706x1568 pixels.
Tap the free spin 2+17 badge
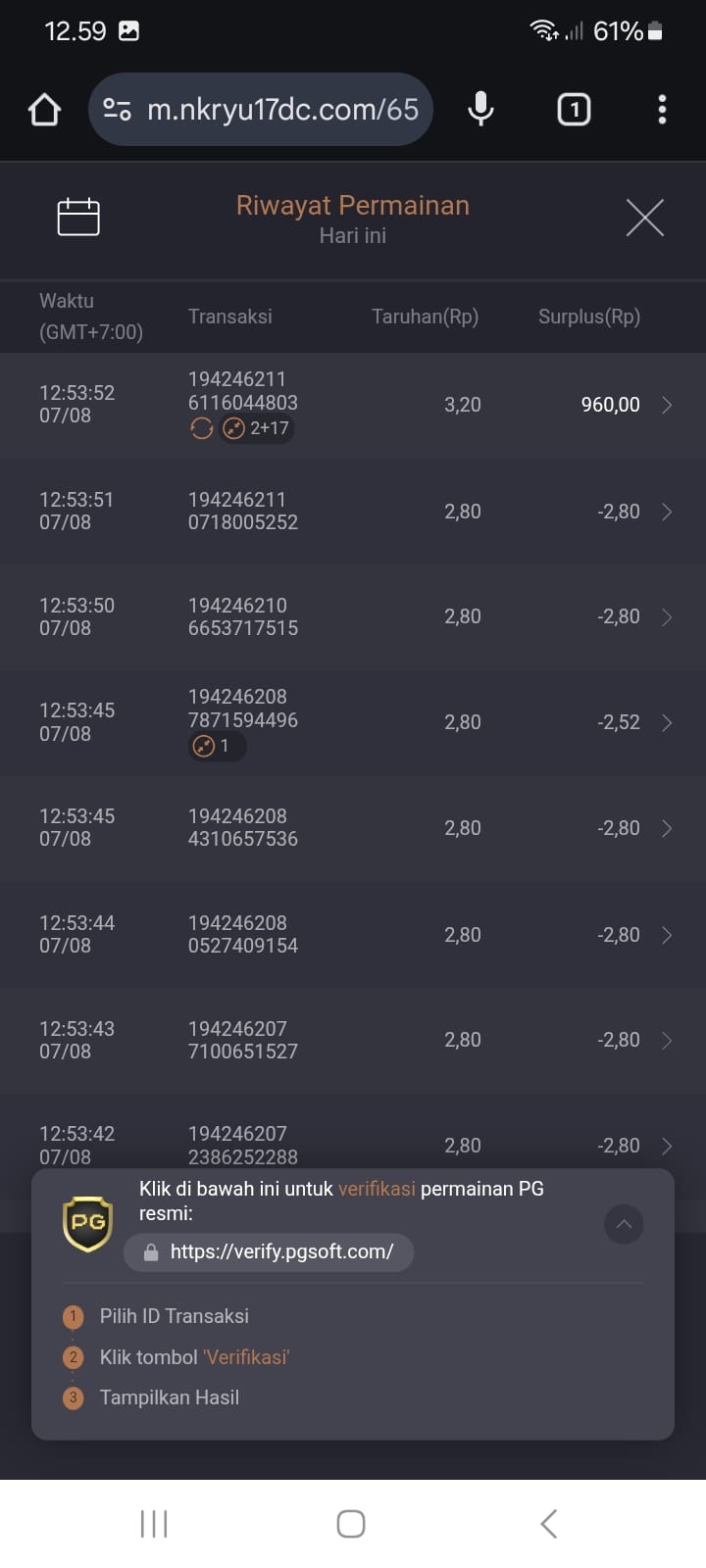click(257, 428)
